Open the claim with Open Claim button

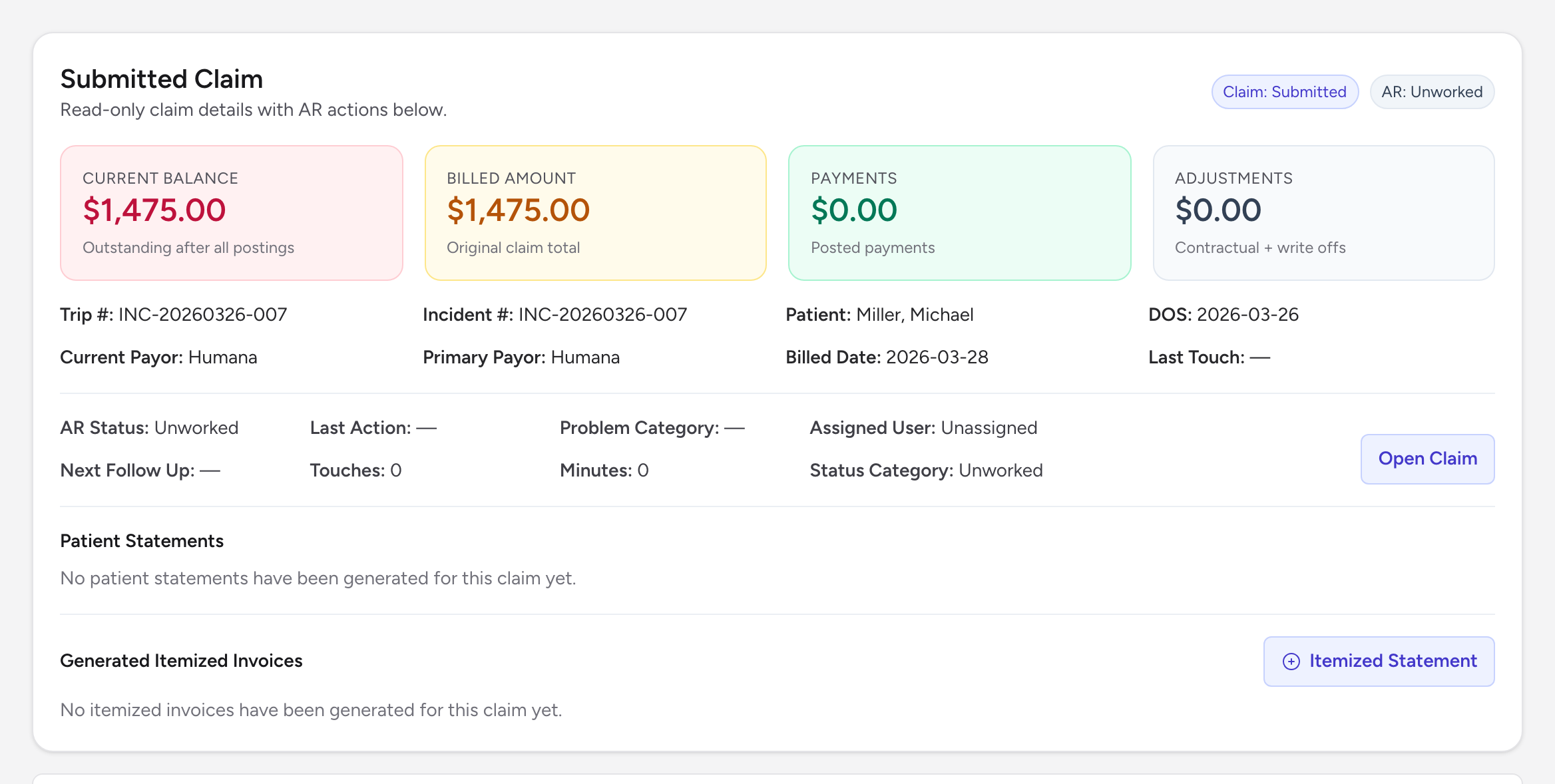click(1427, 459)
